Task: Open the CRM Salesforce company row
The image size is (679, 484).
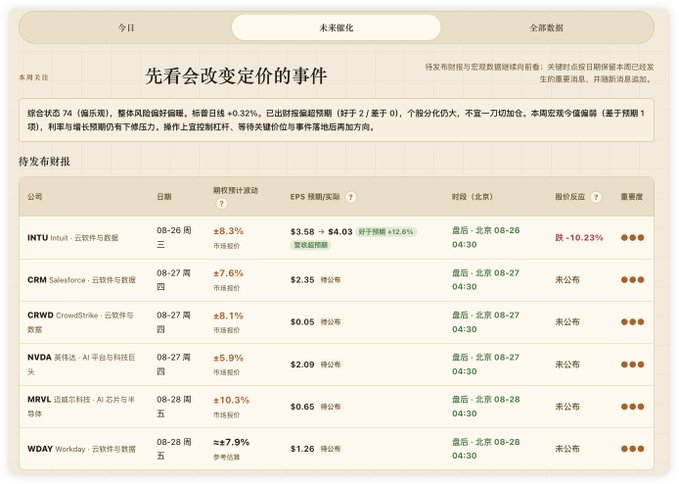Action: [x=336, y=280]
